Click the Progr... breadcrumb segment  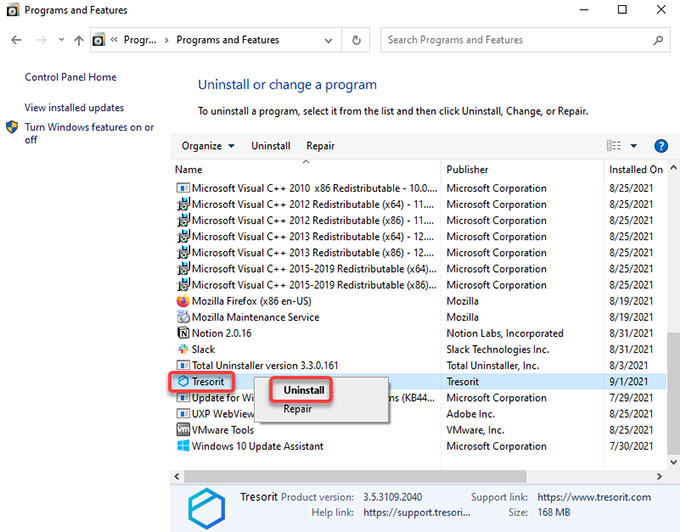tap(140, 40)
